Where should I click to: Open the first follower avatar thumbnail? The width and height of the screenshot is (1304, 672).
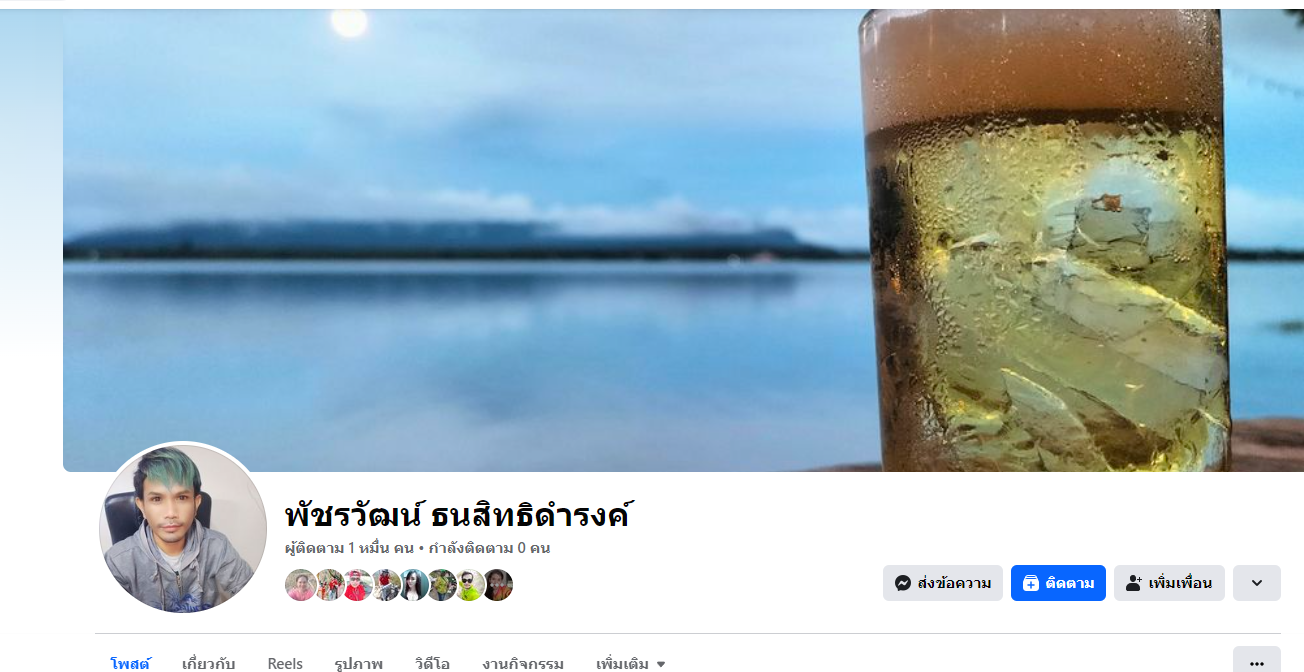coord(301,585)
